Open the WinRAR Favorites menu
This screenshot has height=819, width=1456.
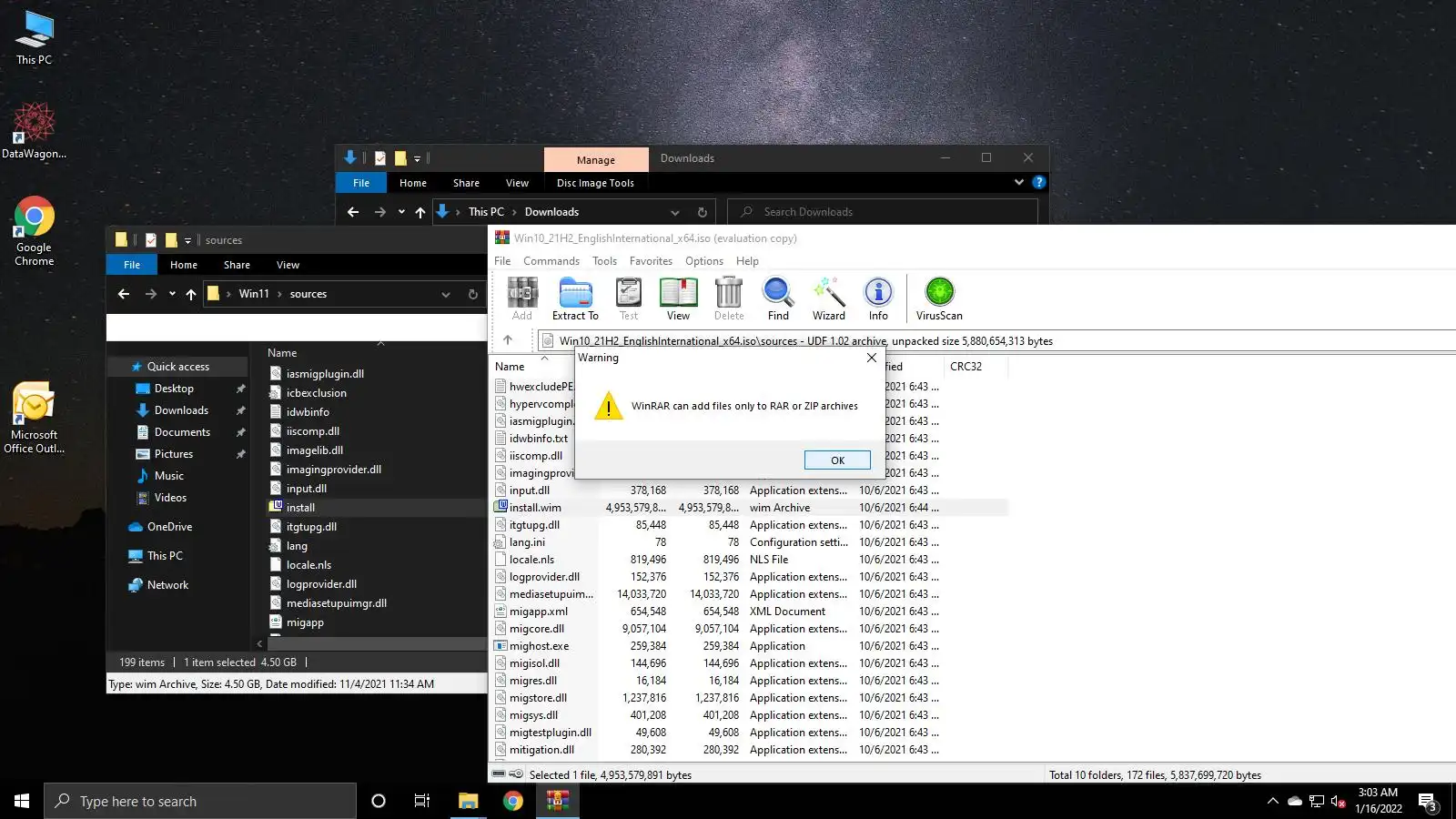pos(652,261)
